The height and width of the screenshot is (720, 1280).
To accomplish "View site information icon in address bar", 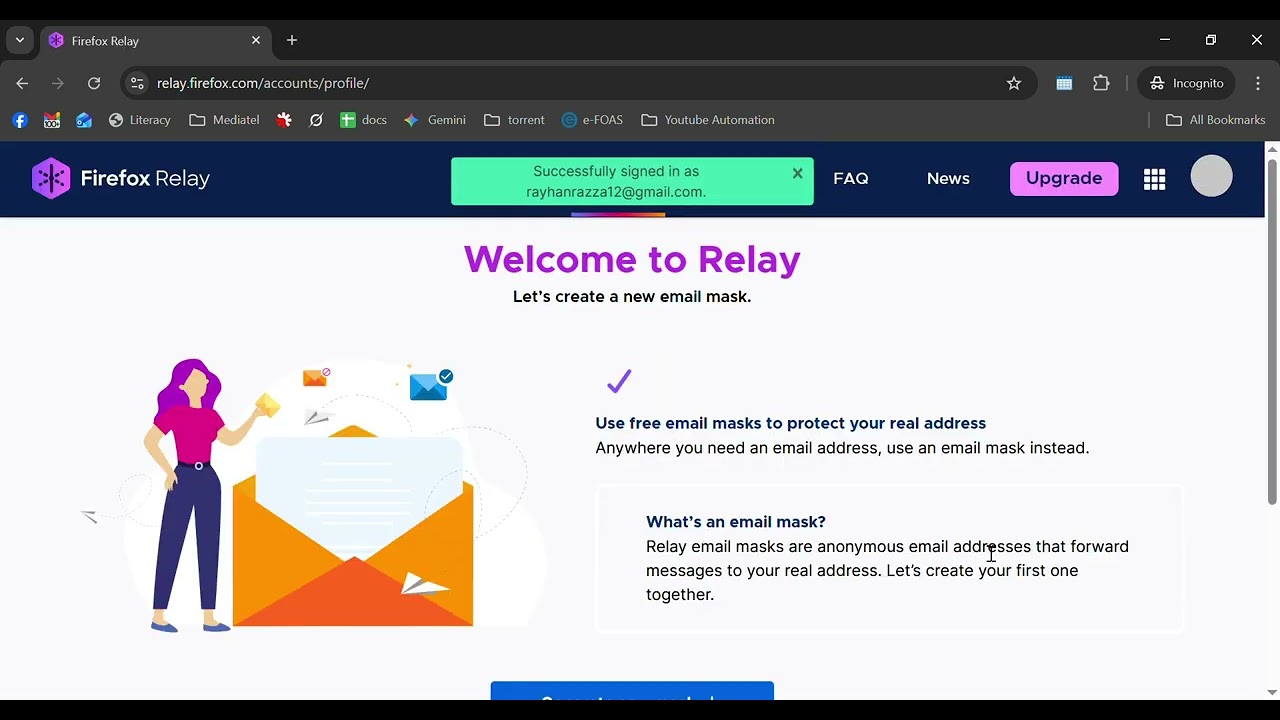I will point(138,83).
